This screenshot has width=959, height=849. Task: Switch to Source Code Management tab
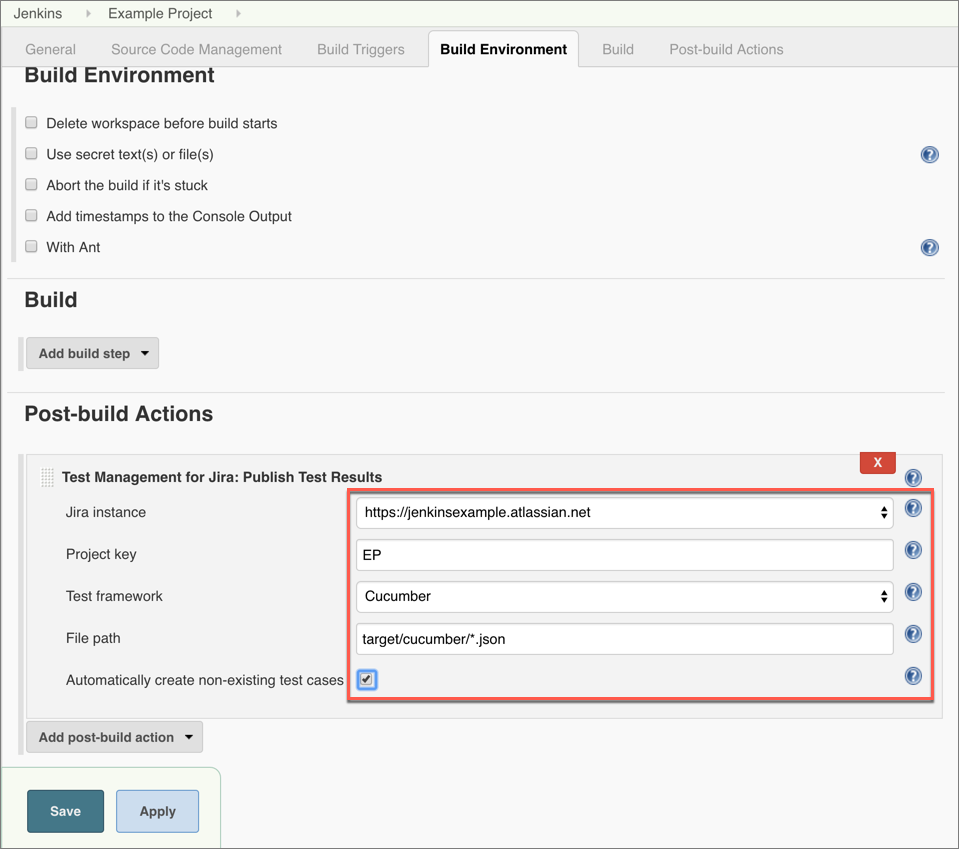pyautogui.click(x=196, y=49)
